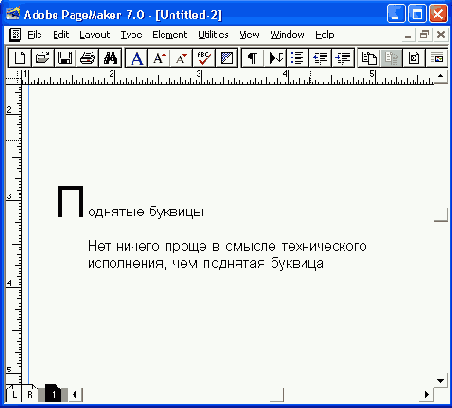Run the spelling check with the ABC checkmark icon
The image size is (452, 408).
[x=204, y=58]
